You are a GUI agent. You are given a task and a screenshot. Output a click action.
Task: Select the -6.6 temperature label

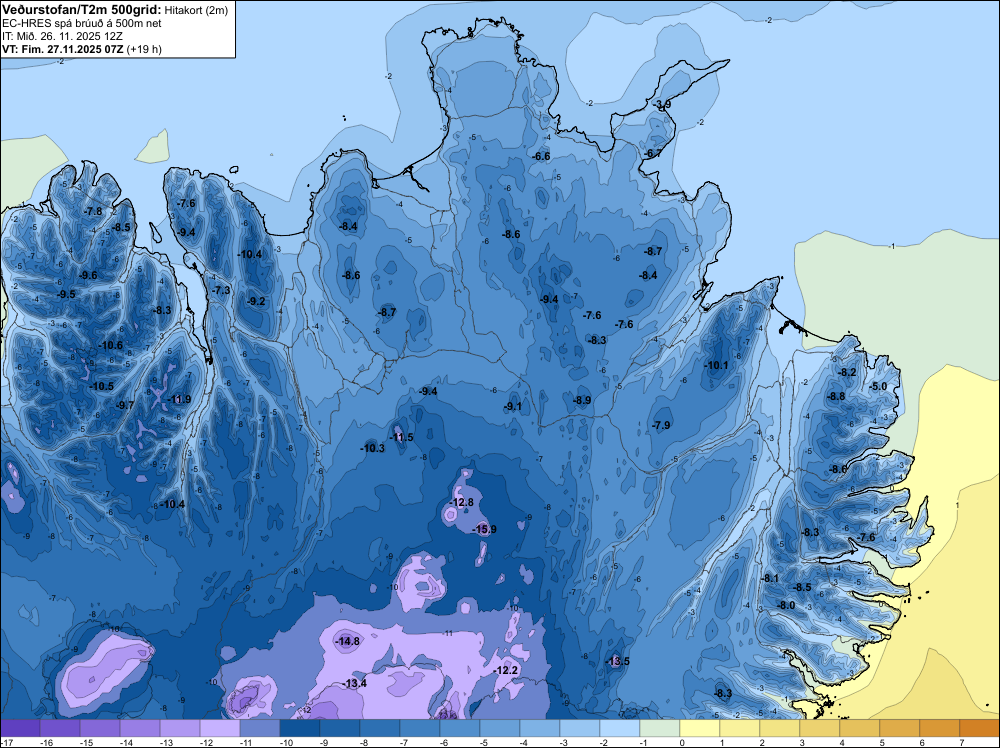[541, 156]
